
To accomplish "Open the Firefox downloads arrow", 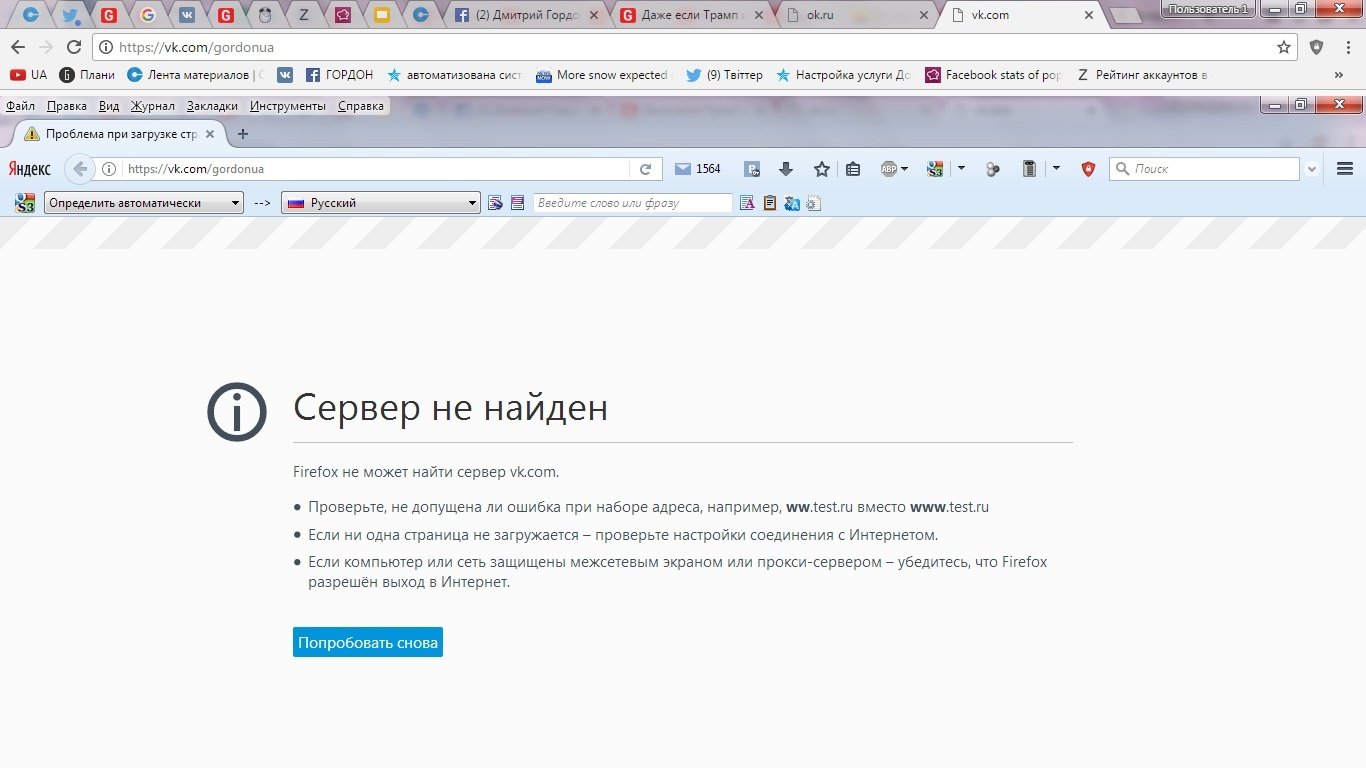I will [x=786, y=169].
